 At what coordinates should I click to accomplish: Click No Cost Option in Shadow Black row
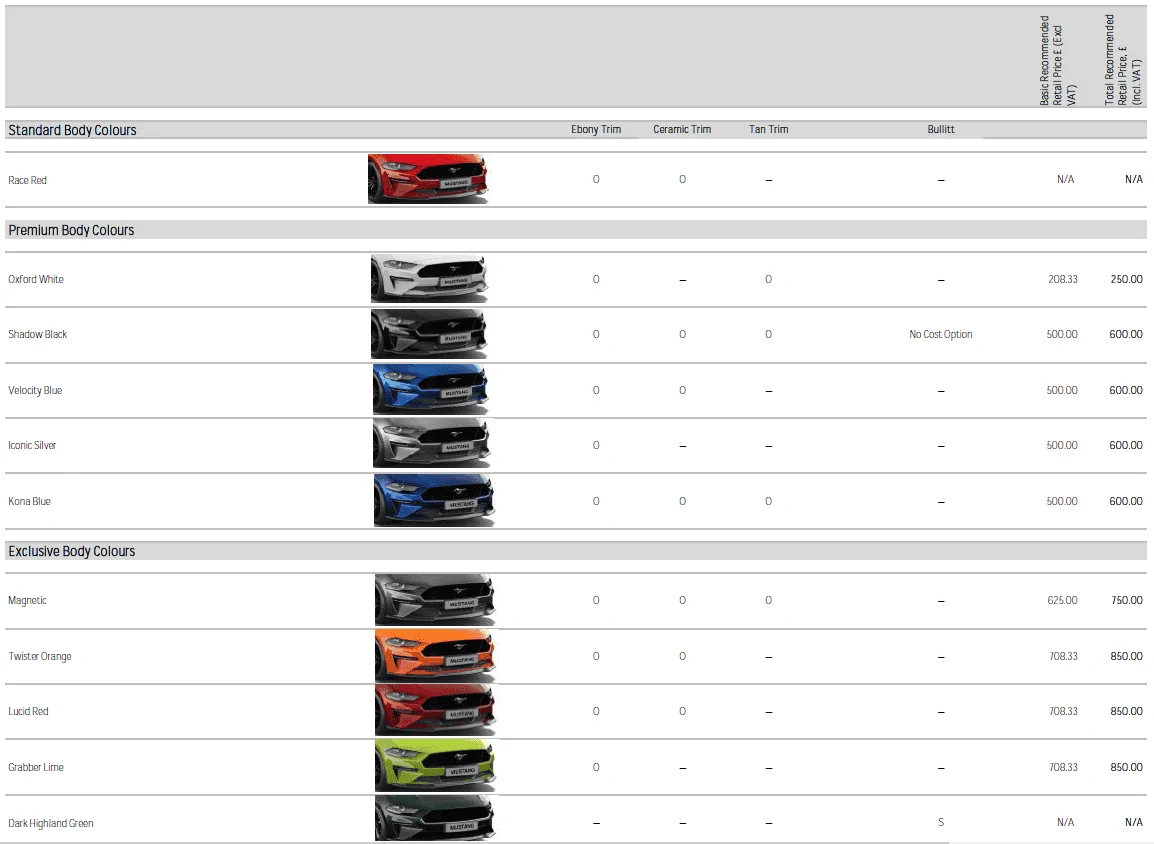[941, 334]
